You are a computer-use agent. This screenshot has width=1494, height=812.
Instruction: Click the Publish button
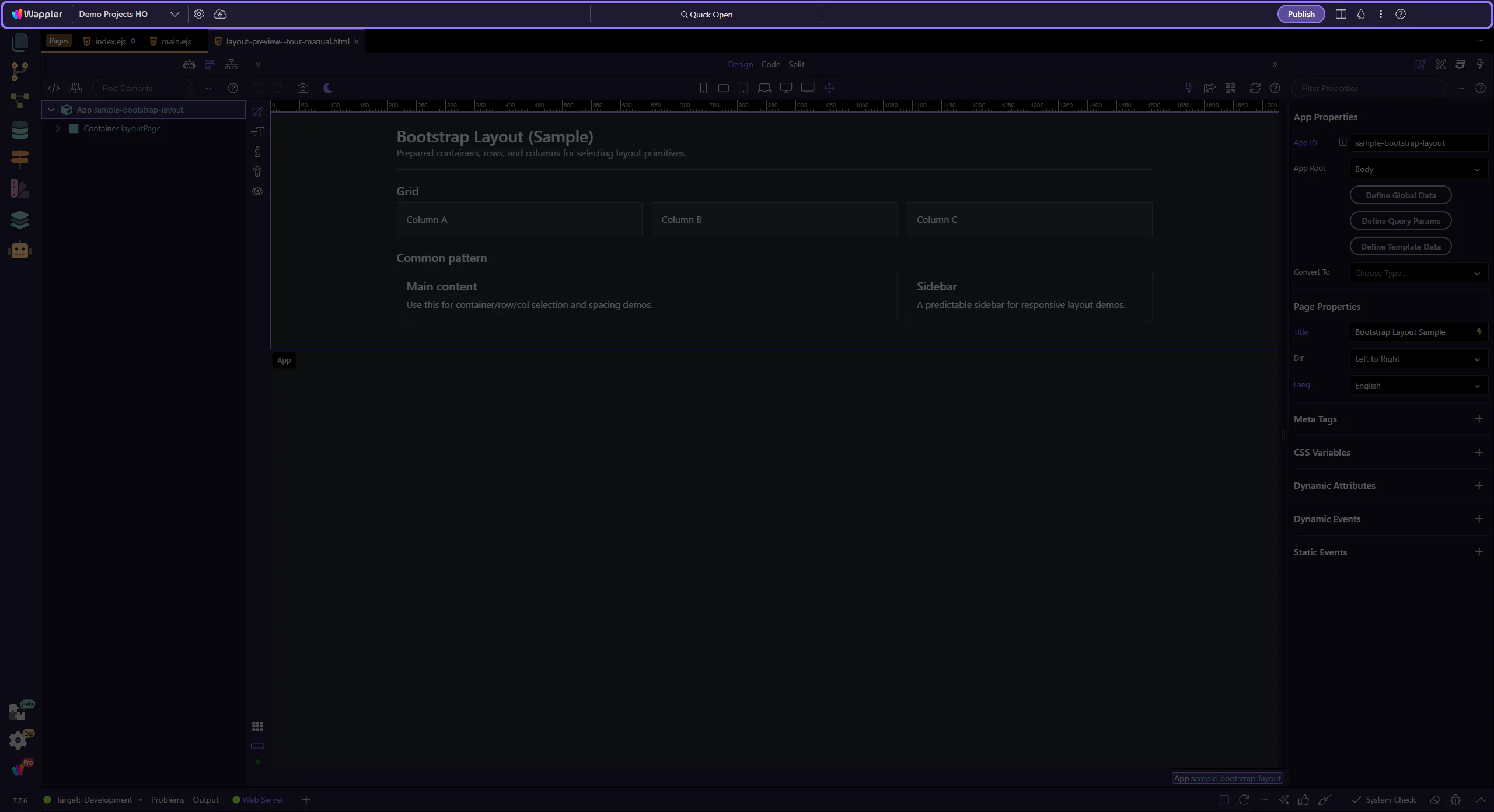(x=1301, y=14)
